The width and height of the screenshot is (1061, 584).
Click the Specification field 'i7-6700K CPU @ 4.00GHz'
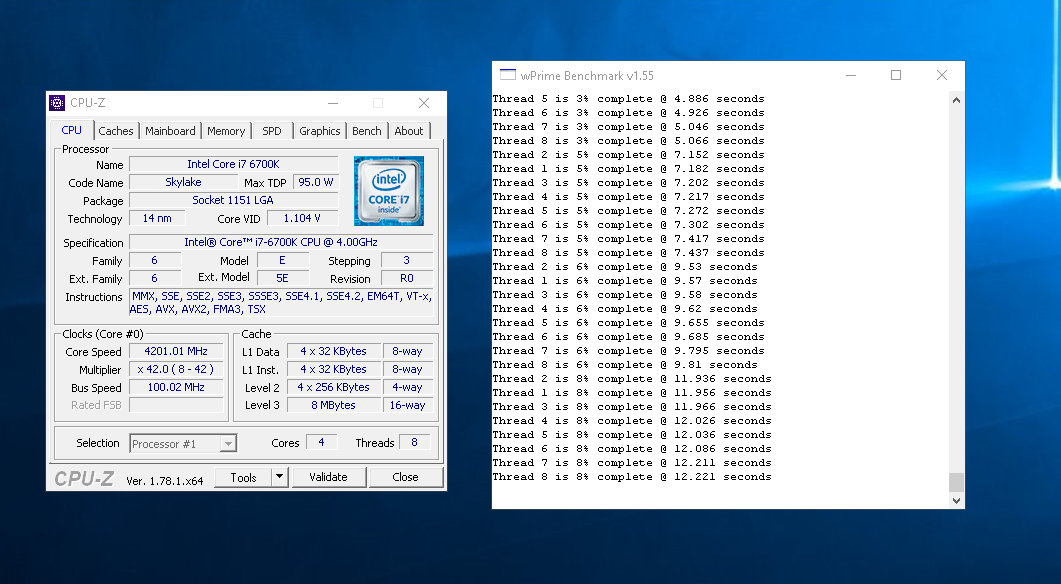(x=281, y=242)
